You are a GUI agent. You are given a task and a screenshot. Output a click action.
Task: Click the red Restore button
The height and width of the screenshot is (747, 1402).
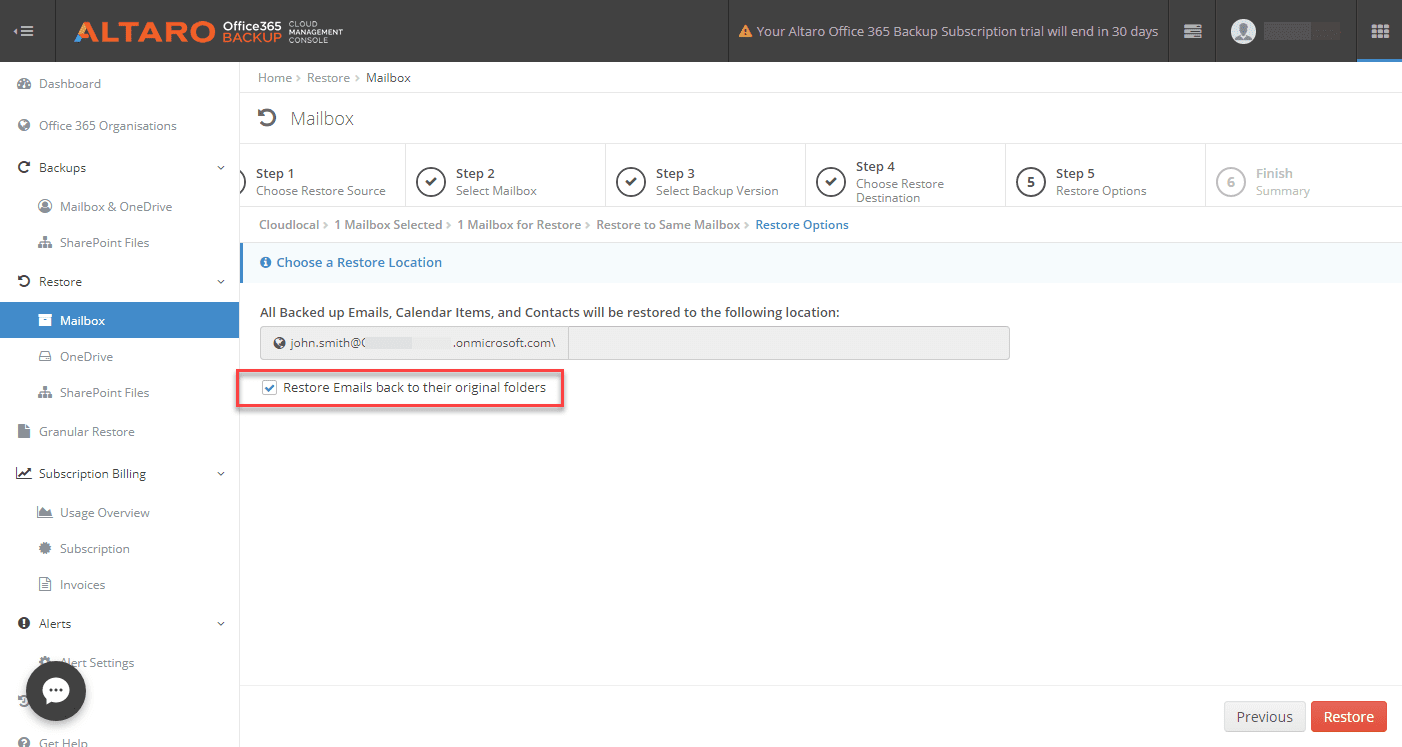[1348, 716]
